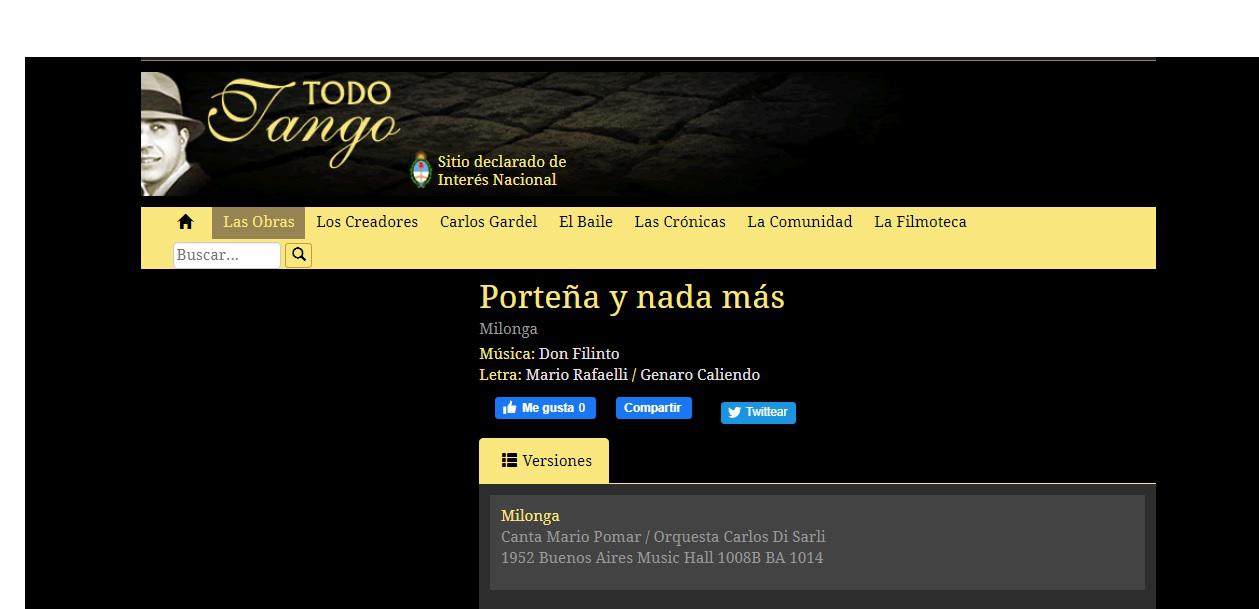Image resolution: width=1259 pixels, height=609 pixels.
Task: Click inside the Buscar search field
Action: pos(226,254)
